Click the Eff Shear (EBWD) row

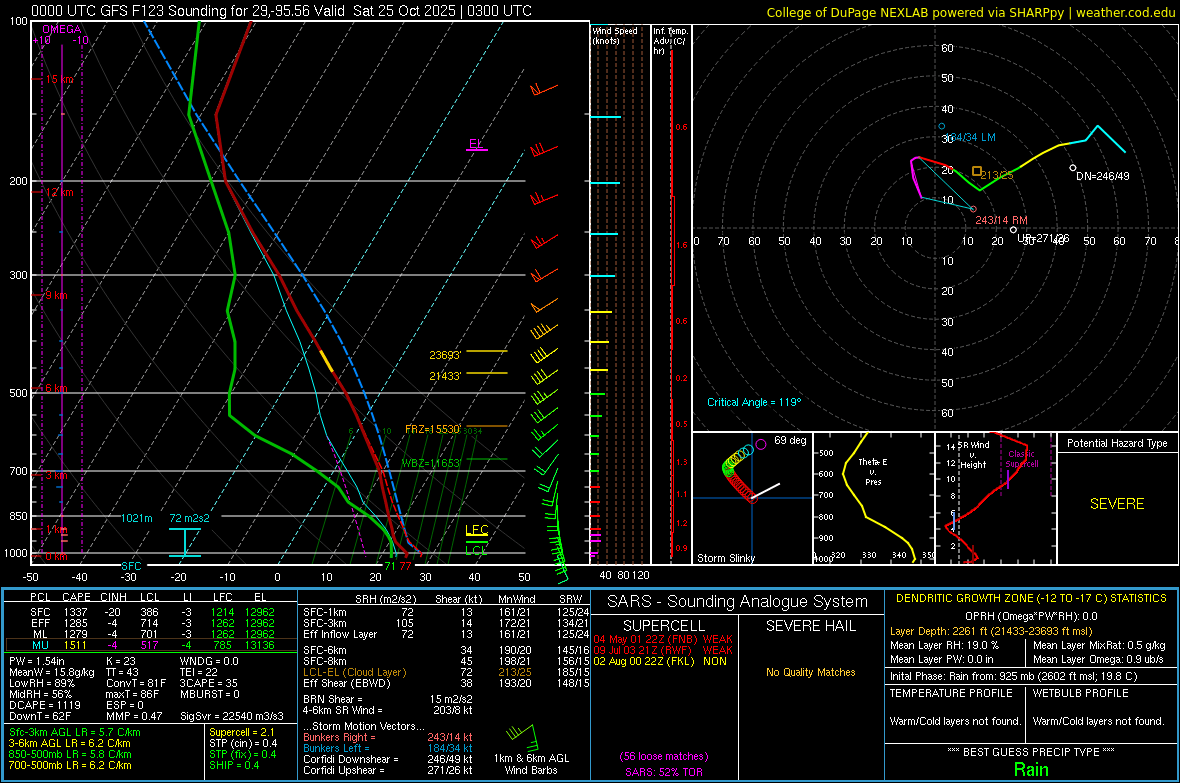pos(446,684)
